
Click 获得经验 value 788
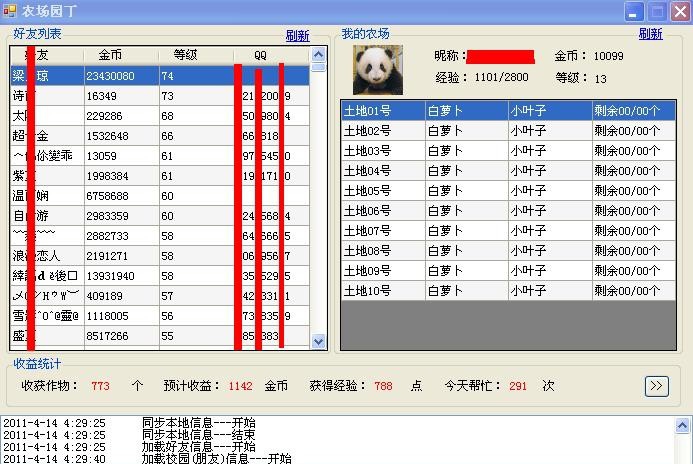point(383,386)
